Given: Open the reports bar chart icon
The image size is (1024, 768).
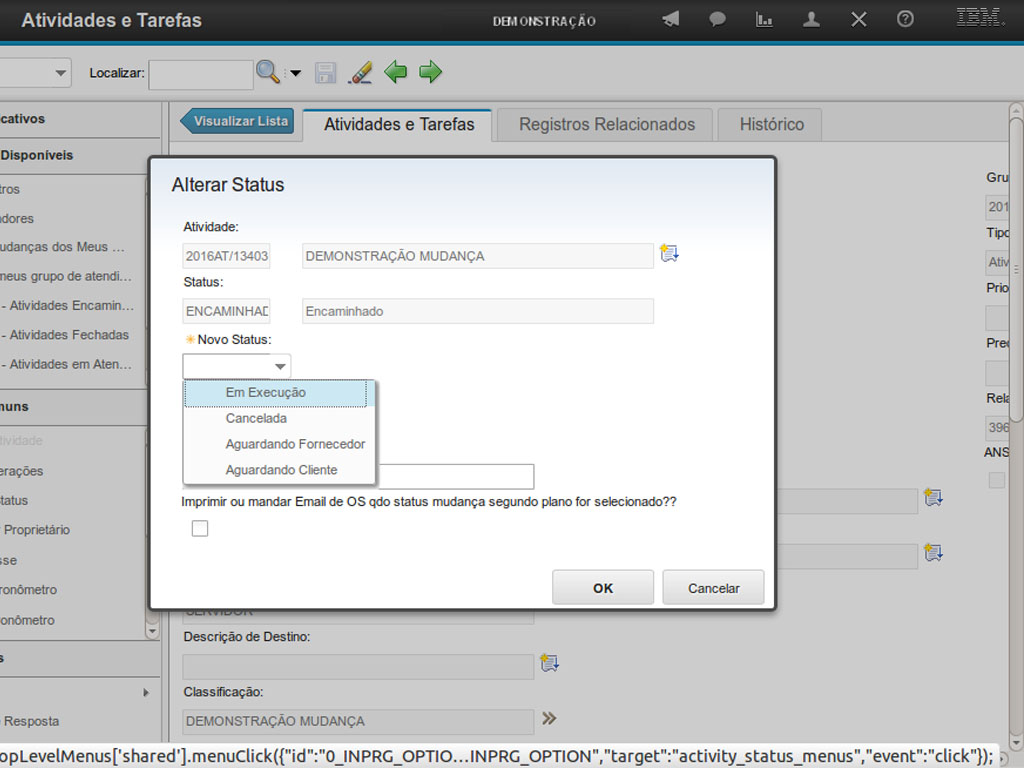Looking at the screenshot, I should click(x=764, y=19).
